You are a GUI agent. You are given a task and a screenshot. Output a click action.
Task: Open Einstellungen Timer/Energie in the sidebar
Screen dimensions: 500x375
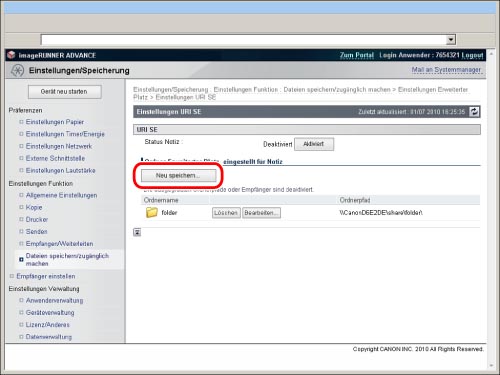coord(65,134)
